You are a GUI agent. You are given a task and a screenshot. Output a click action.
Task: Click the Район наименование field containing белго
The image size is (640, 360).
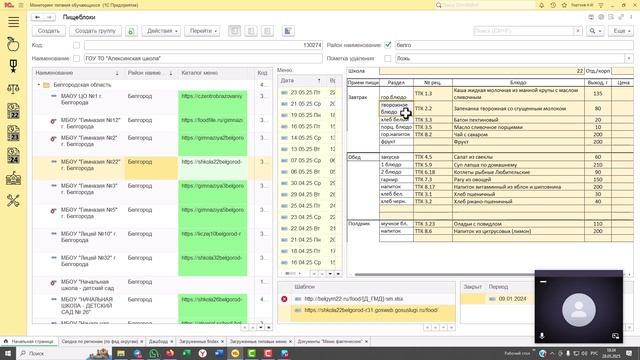(514, 45)
